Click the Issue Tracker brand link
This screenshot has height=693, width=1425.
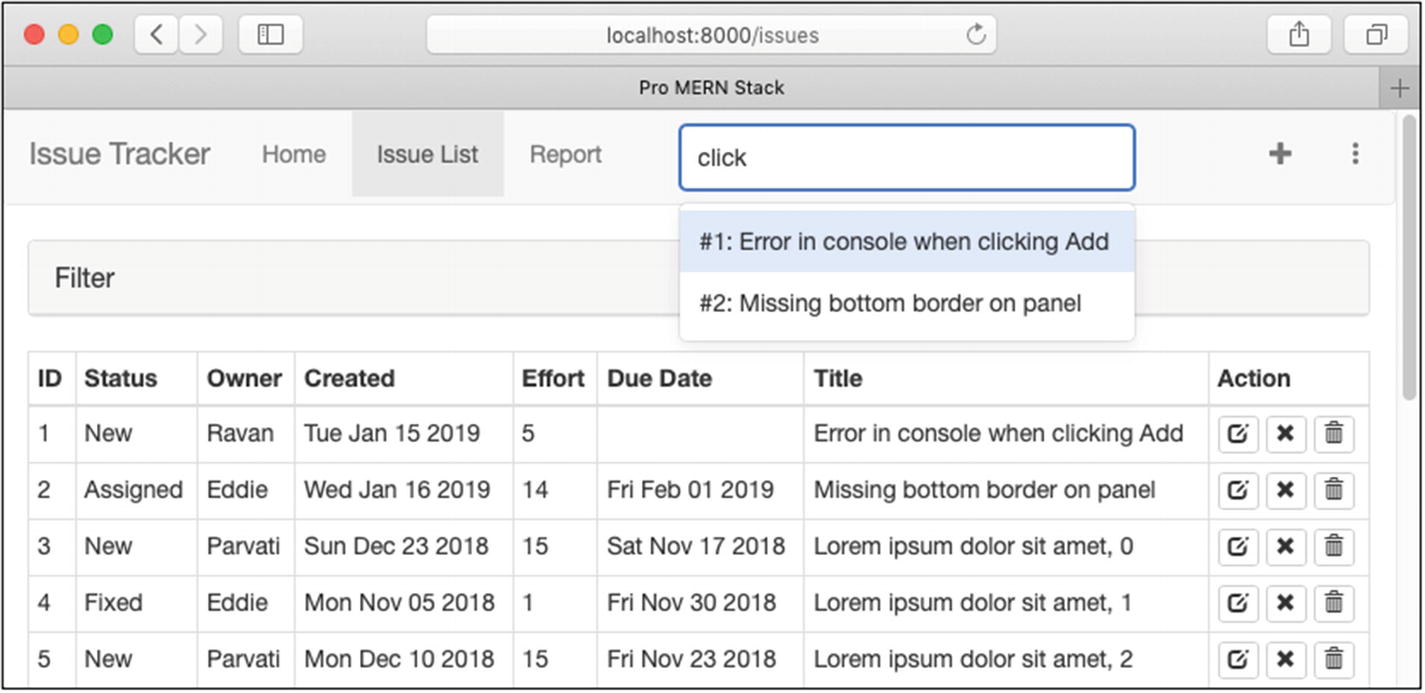pyautogui.click(x=120, y=155)
